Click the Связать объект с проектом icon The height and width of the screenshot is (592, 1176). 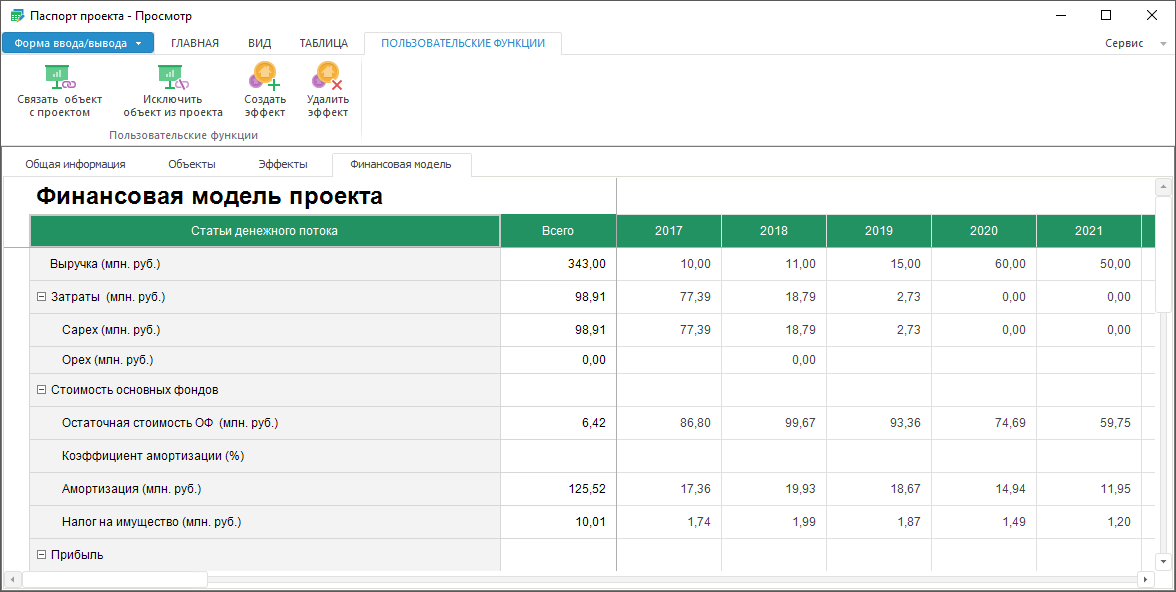(x=59, y=77)
